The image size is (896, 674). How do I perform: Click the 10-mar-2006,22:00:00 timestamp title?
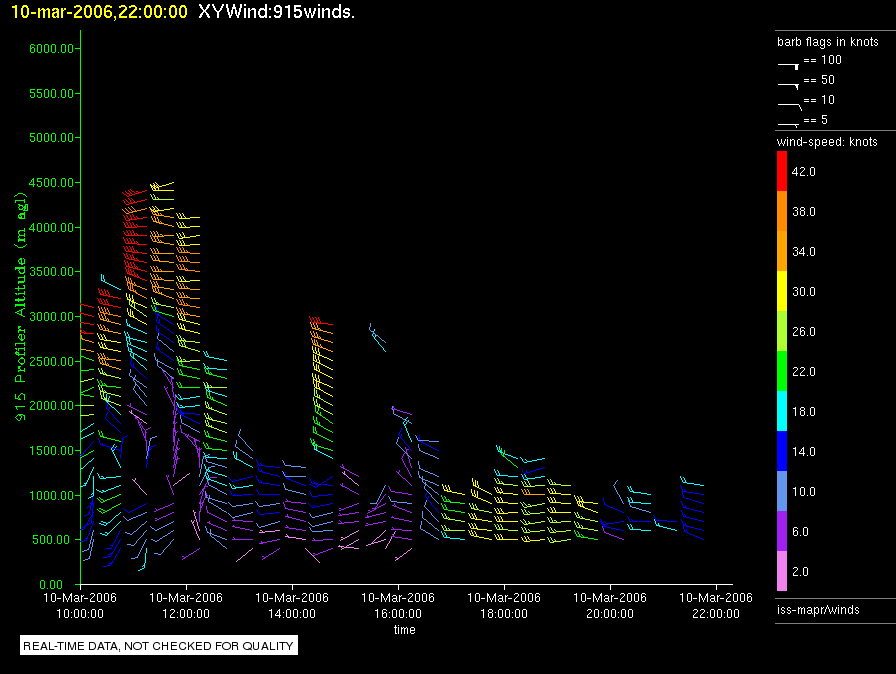coord(95,11)
